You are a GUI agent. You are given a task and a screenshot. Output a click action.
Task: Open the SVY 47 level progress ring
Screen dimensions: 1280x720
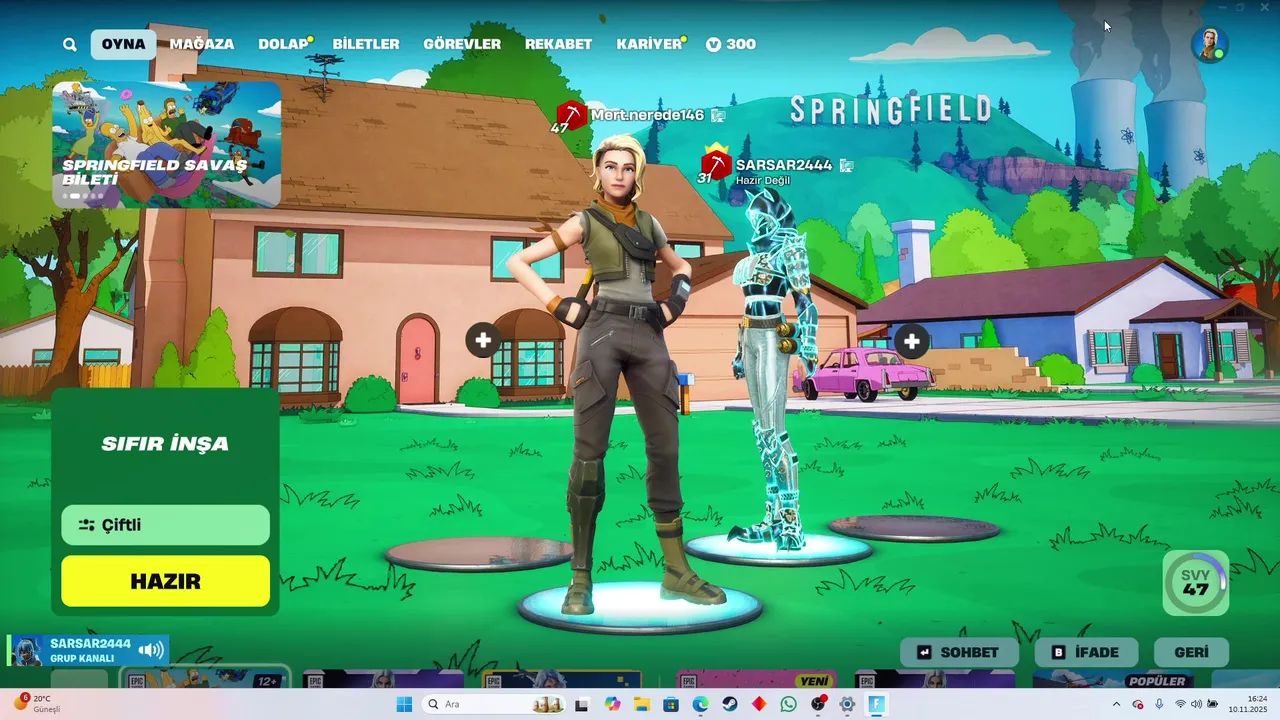point(1196,582)
